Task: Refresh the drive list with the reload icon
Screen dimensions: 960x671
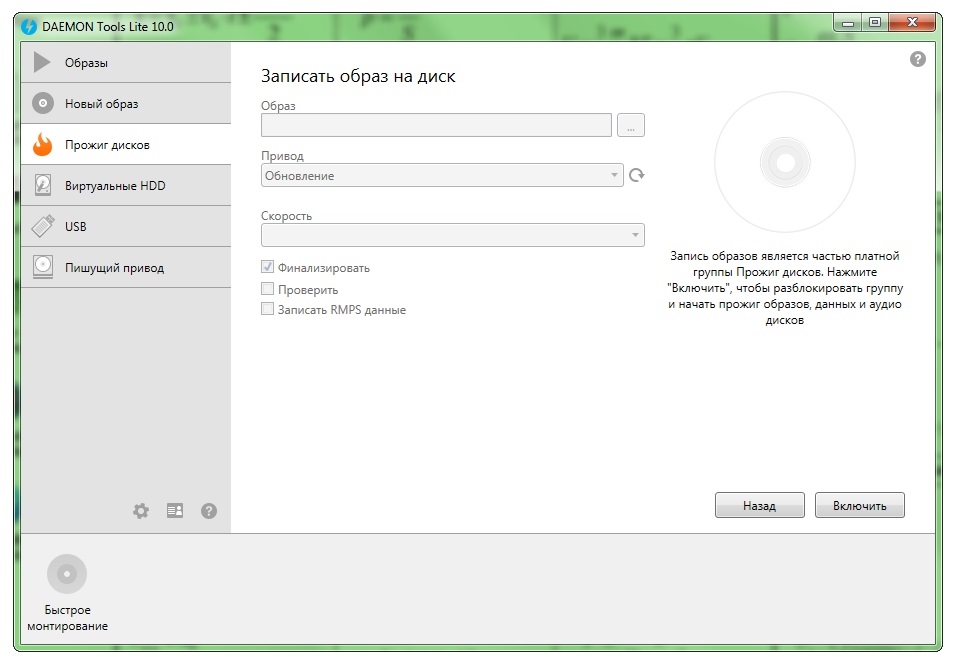Action: click(x=636, y=176)
